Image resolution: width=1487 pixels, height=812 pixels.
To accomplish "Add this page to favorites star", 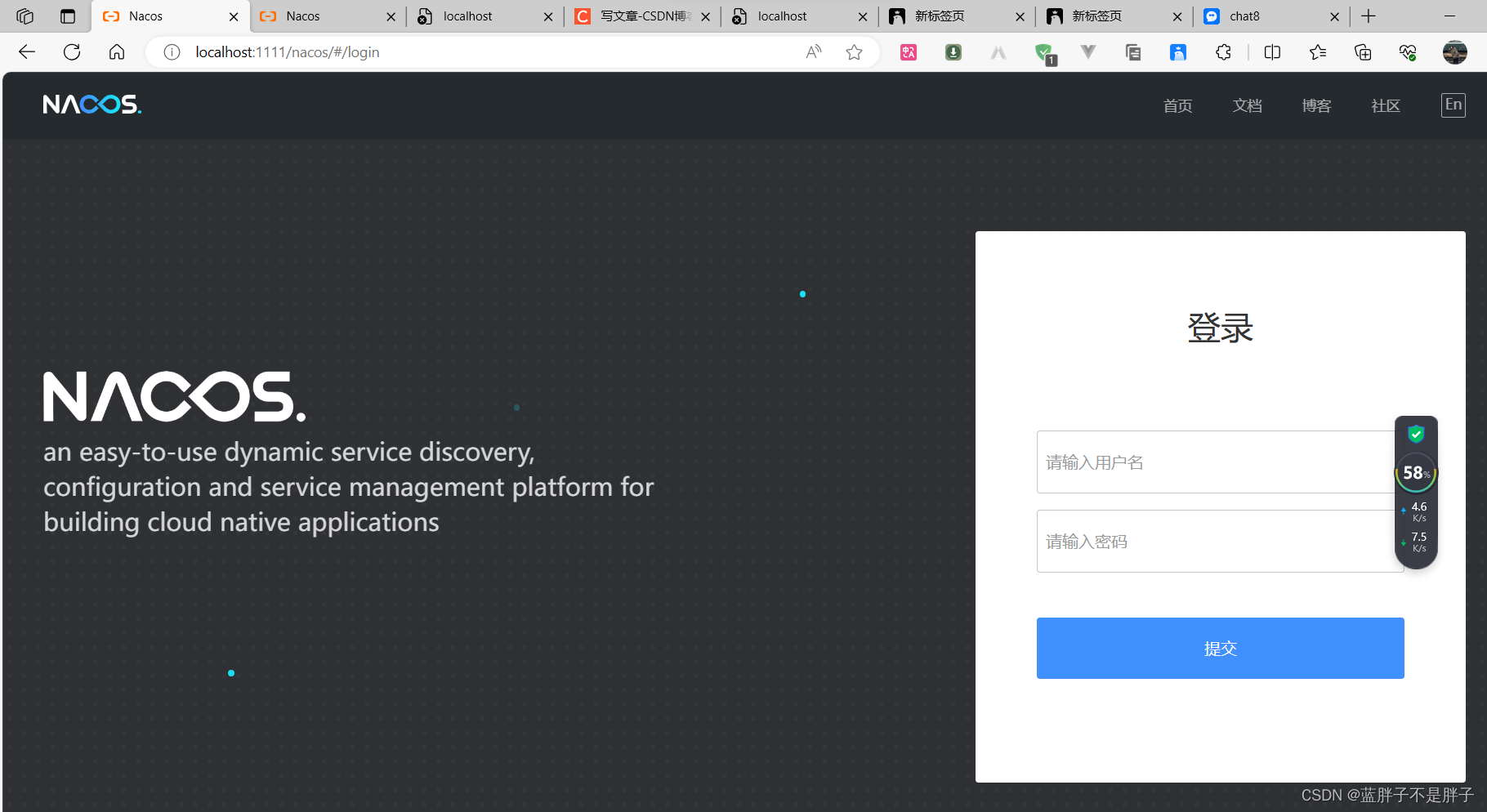I will coord(855,52).
